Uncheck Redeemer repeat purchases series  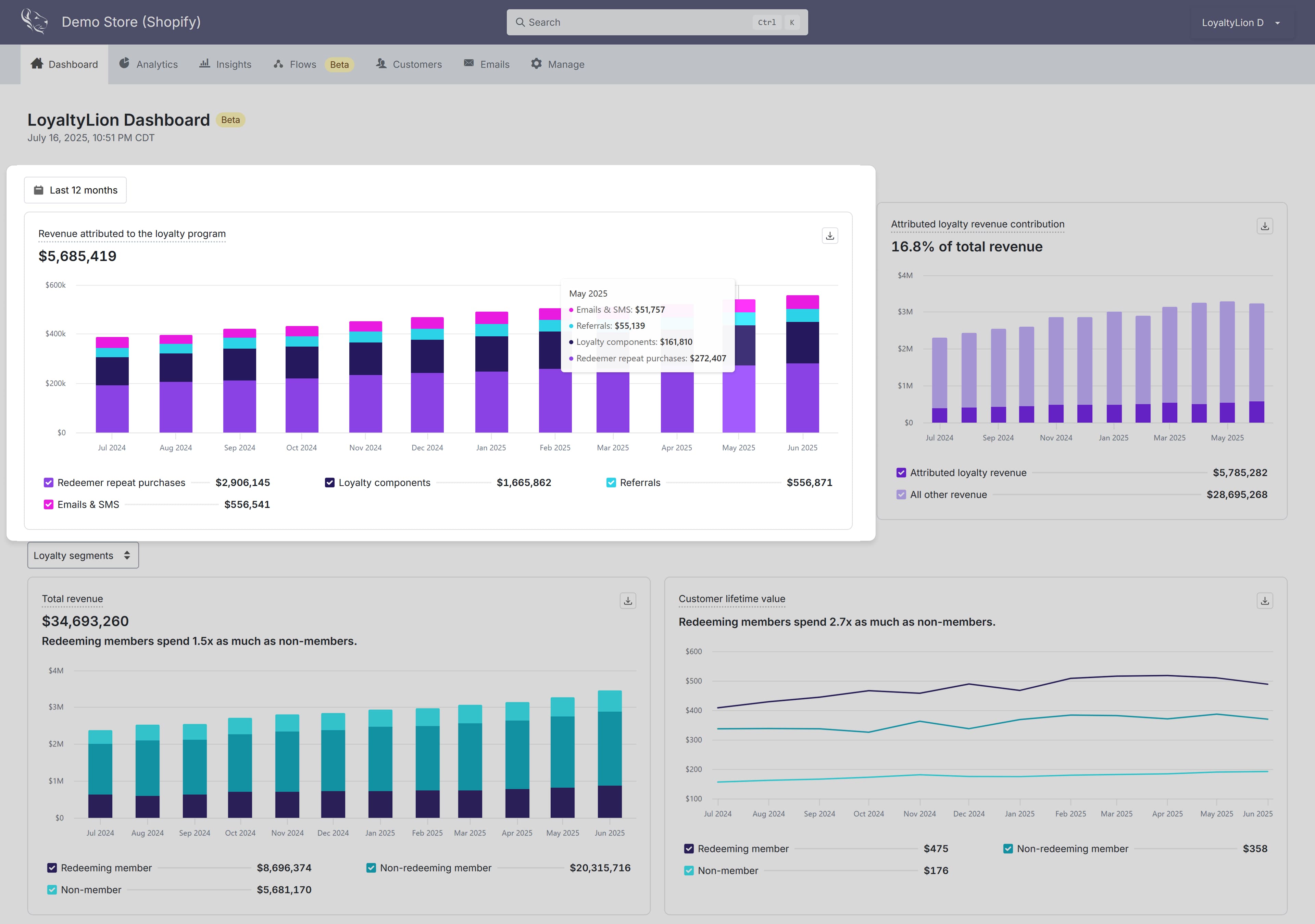click(49, 483)
